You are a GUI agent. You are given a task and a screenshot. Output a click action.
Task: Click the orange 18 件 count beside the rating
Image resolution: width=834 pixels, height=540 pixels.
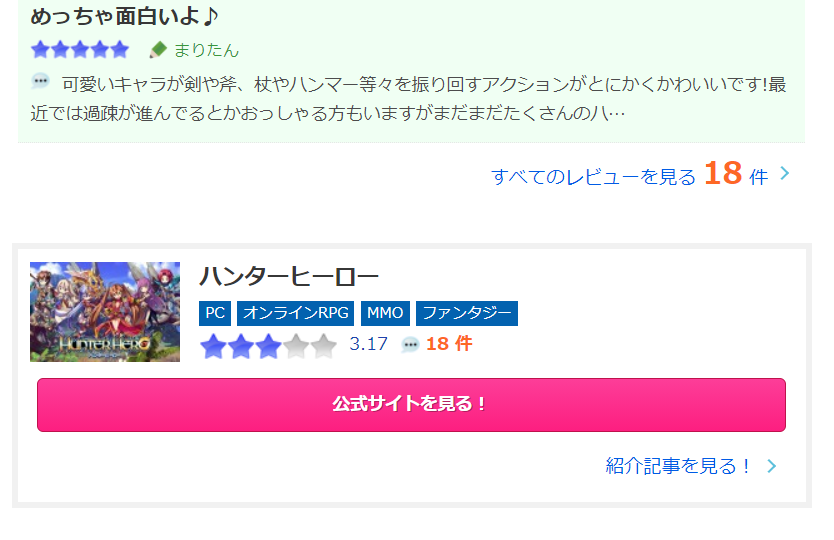tap(449, 344)
